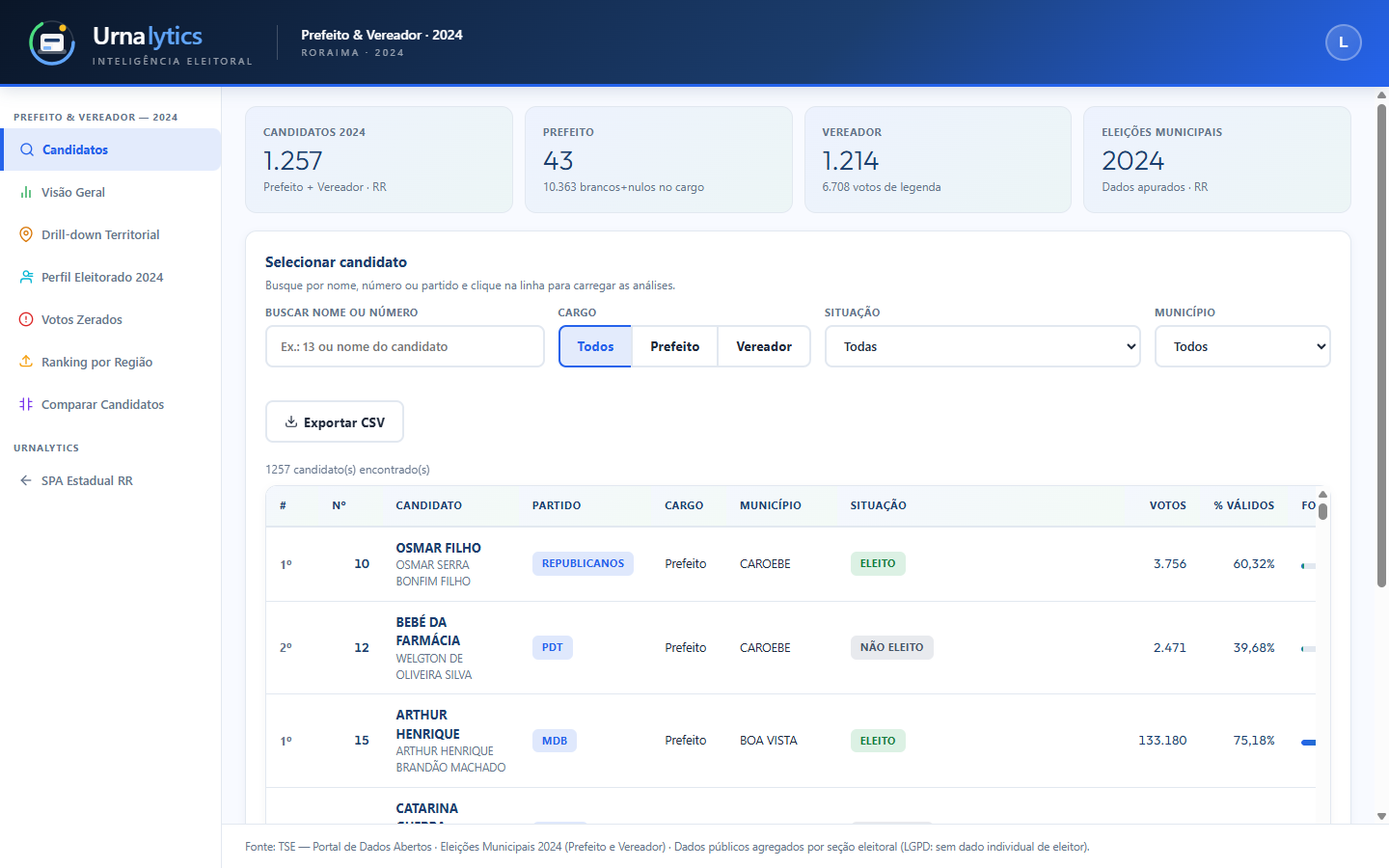Click the Votos Zerados alert circle icon
The height and width of the screenshot is (868, 1389).
(26, 319)
